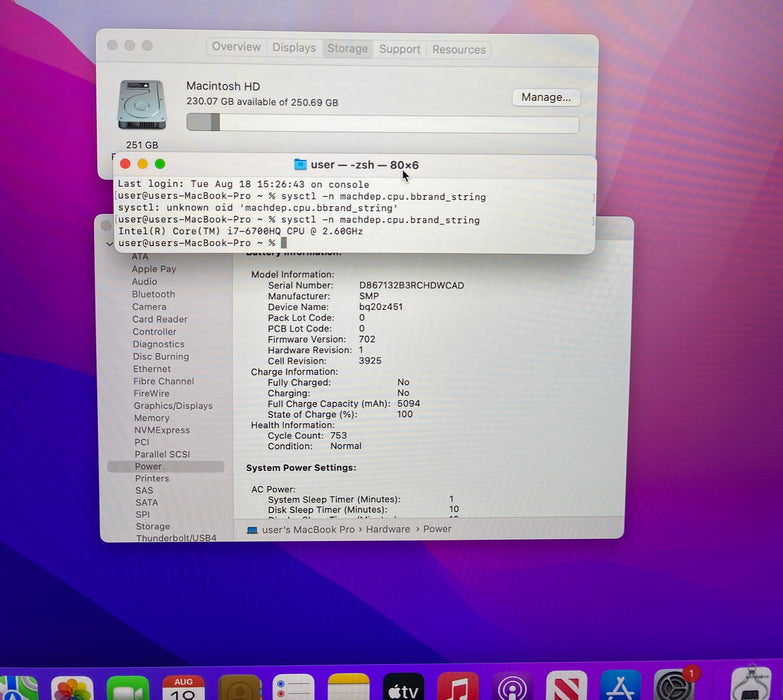Select Audio in the sidebar
Image resolution: width=783 pixels, height=700 pixels.
(x=144, y=282)
